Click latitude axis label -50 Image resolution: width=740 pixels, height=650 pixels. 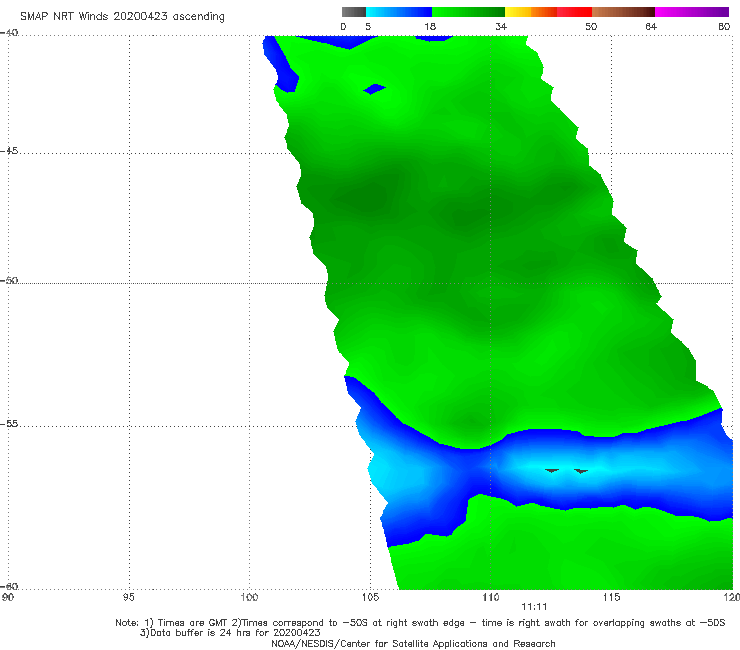click(9, 281)
